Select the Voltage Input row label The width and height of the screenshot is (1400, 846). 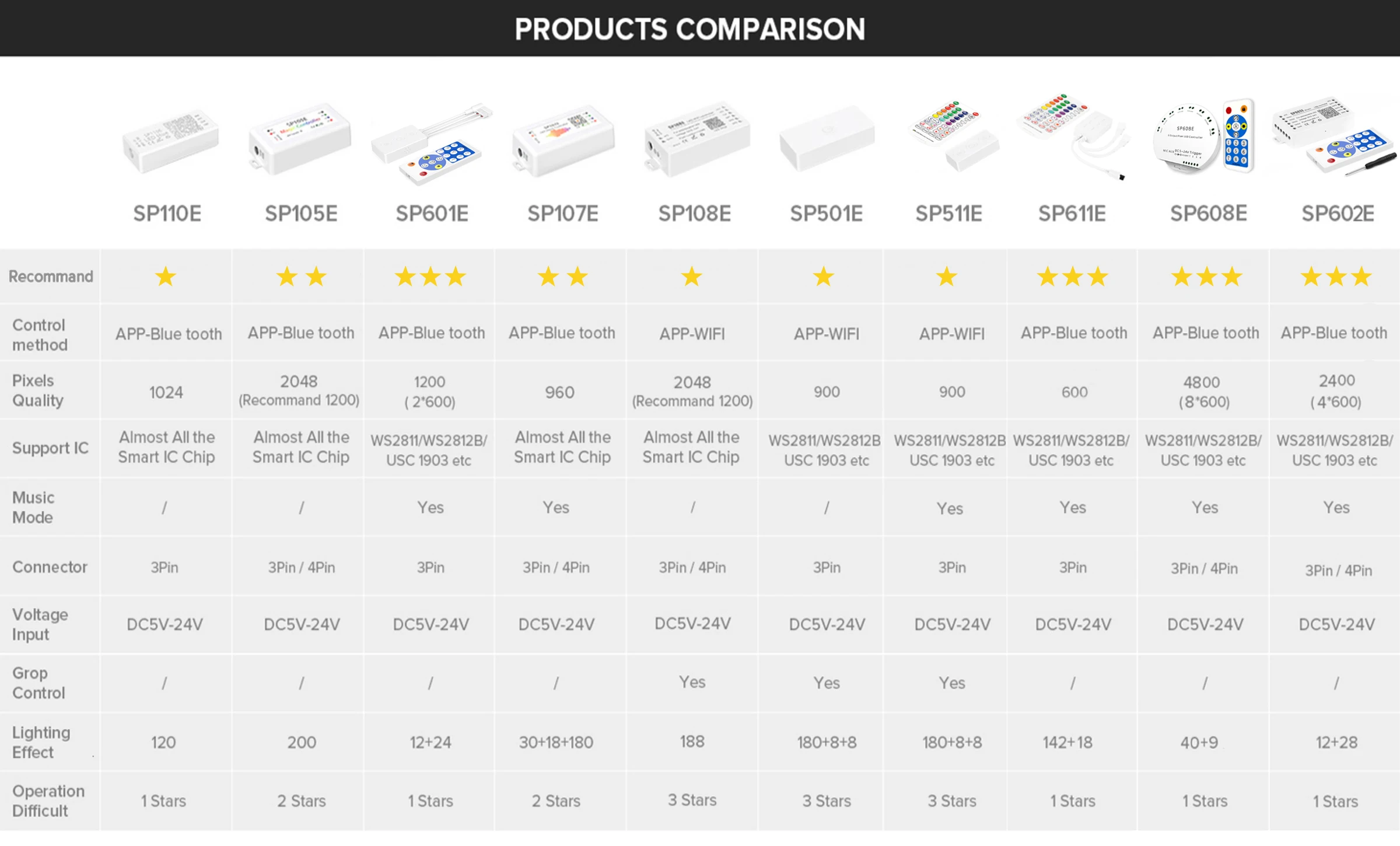[x=40, y=624]
